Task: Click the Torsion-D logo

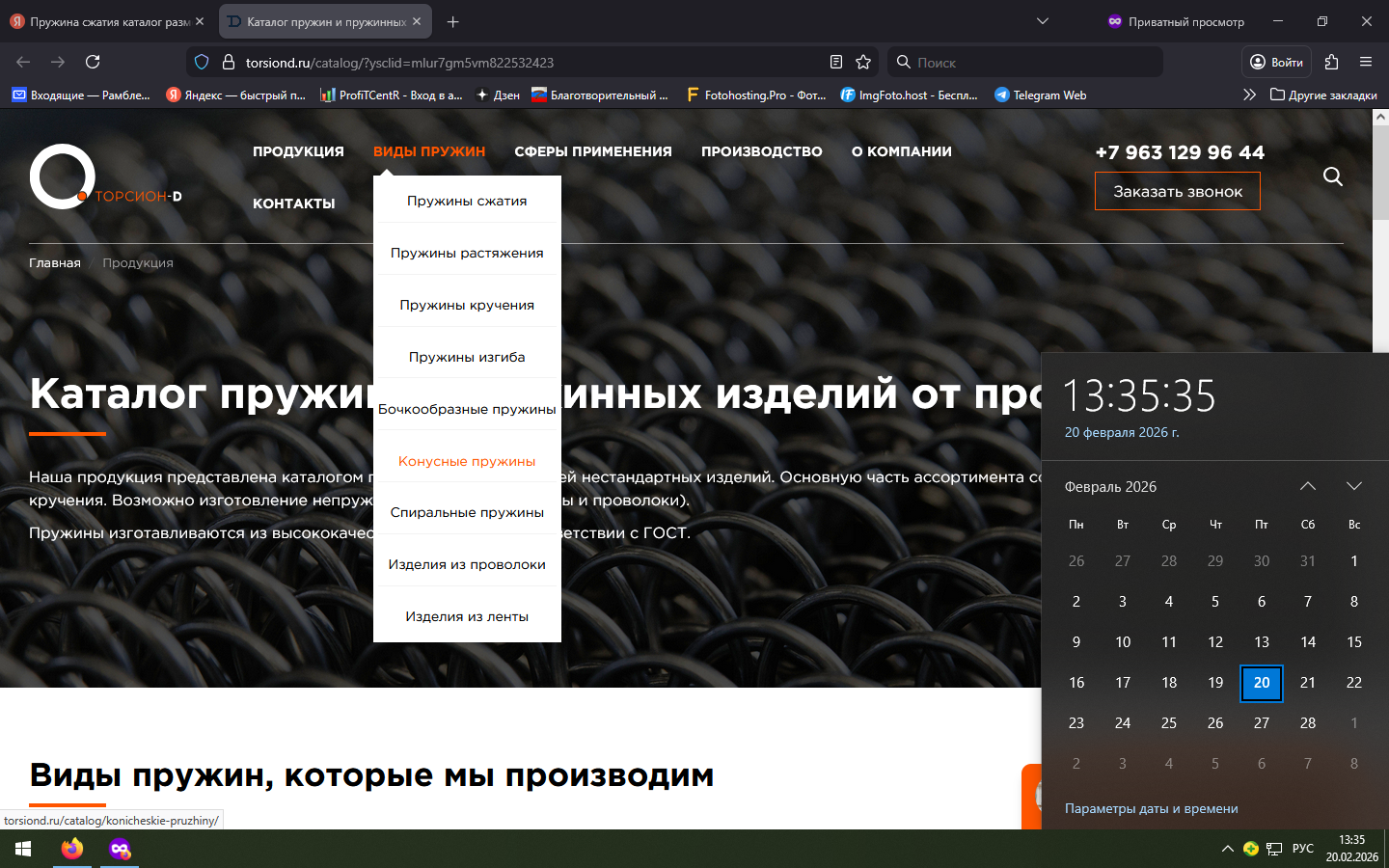Action: click(x=64, y=177)
